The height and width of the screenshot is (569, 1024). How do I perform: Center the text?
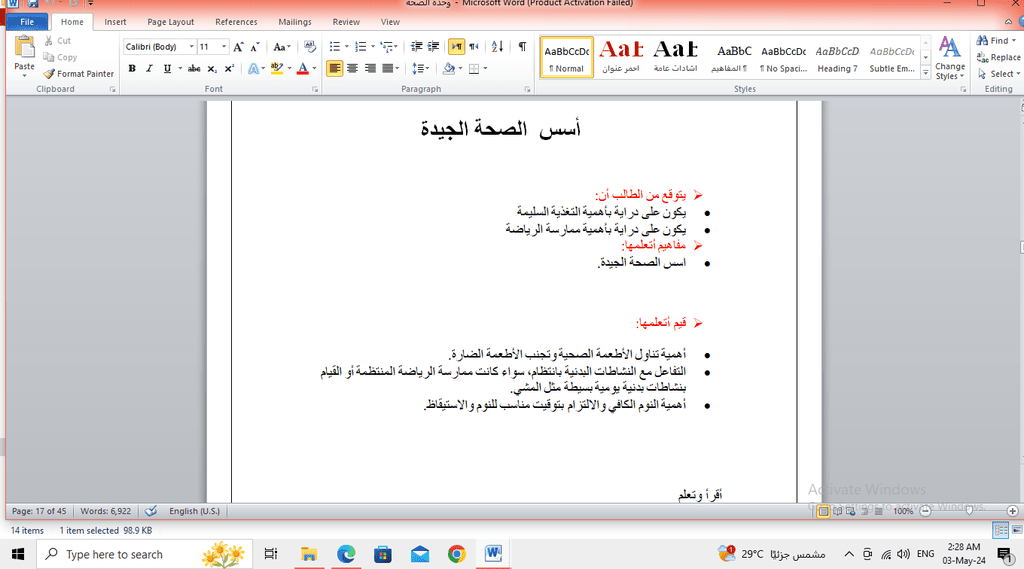click(353, 69)
